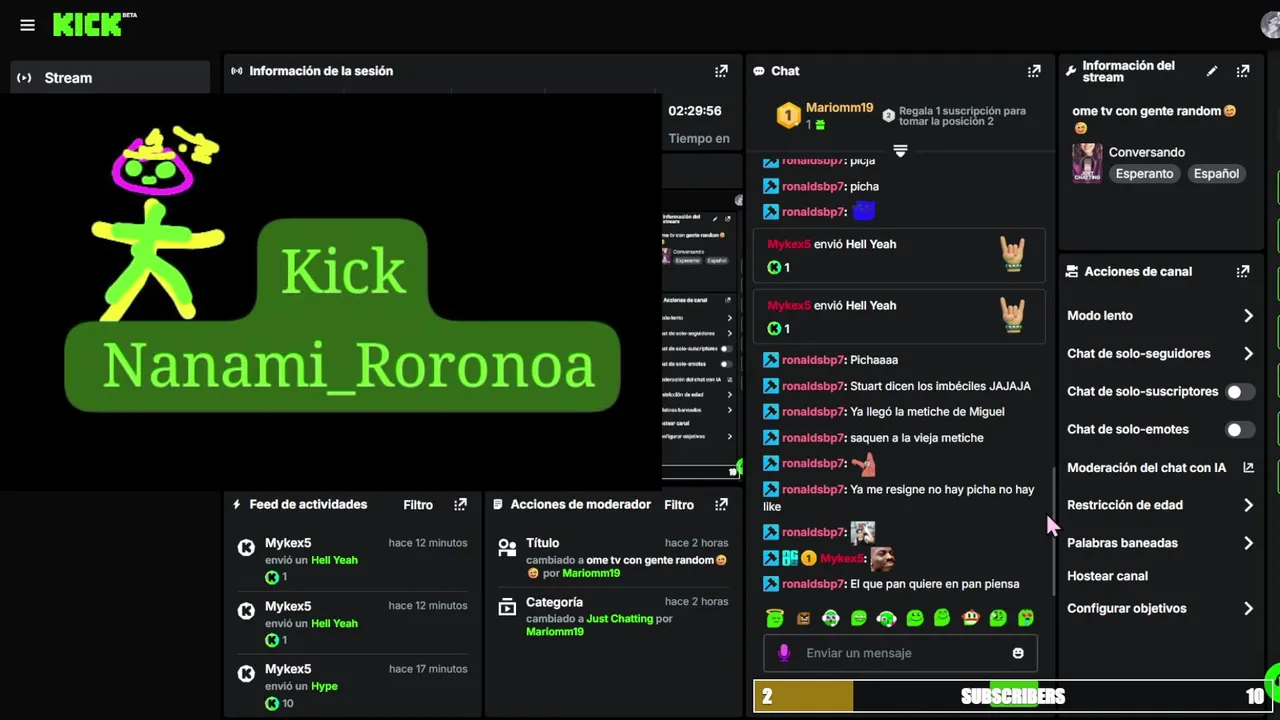1280x720 pixels.
Task: Expand the Palabras baneadas options
Action: (1248, 543)
